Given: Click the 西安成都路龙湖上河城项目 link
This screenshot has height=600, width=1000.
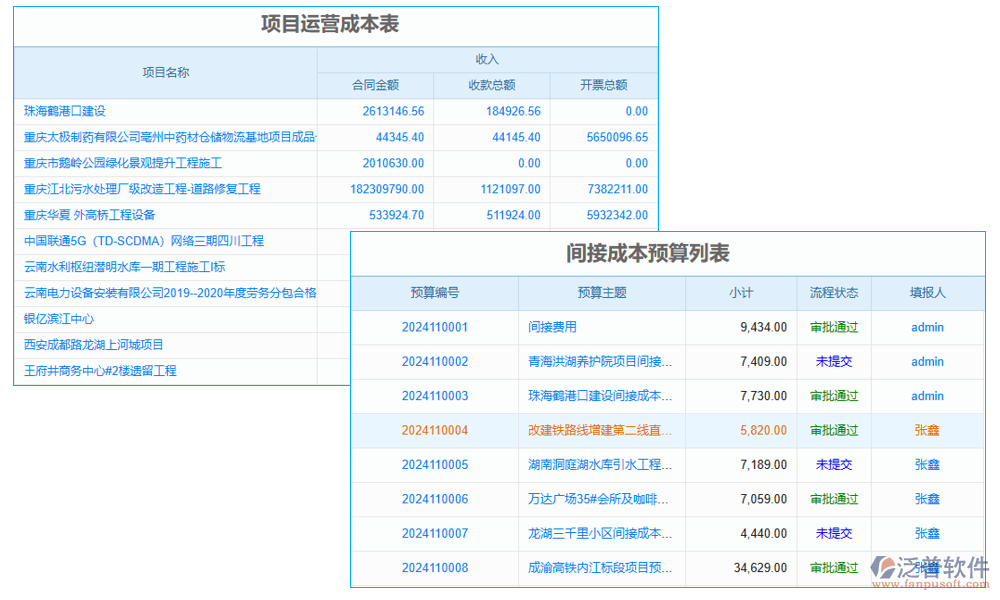Looking at the screenshot, I should pos(94,345).
